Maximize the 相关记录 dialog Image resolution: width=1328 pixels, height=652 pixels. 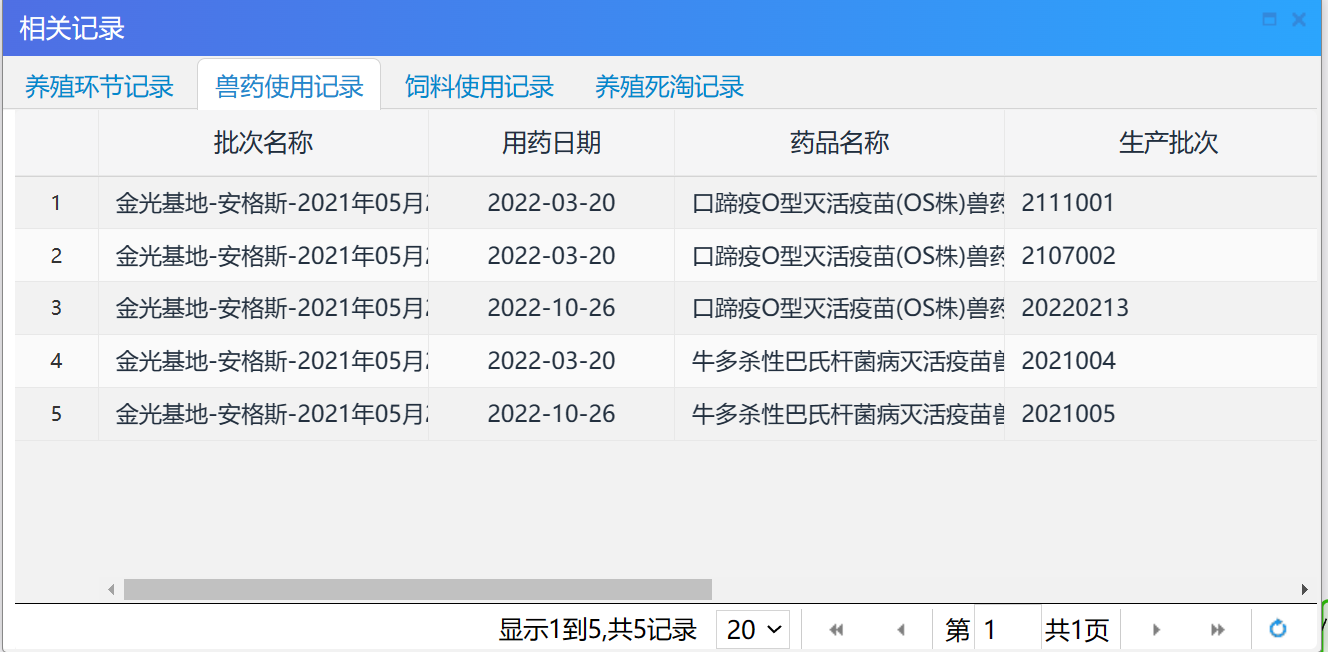(1269, 19)
